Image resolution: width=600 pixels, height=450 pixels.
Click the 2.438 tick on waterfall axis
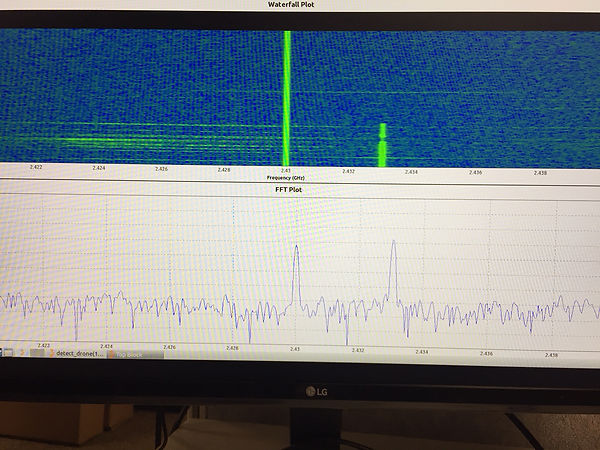[540, 173]
